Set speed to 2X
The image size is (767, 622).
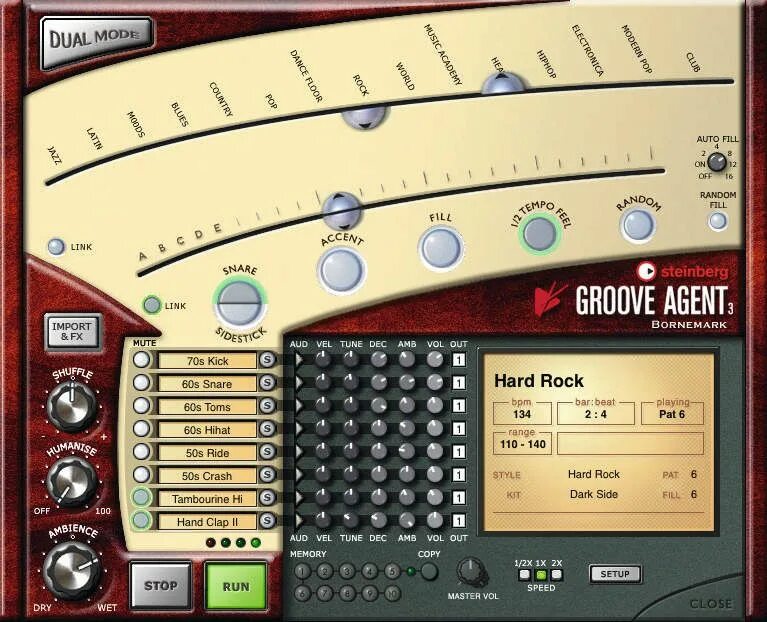[557, 575]
